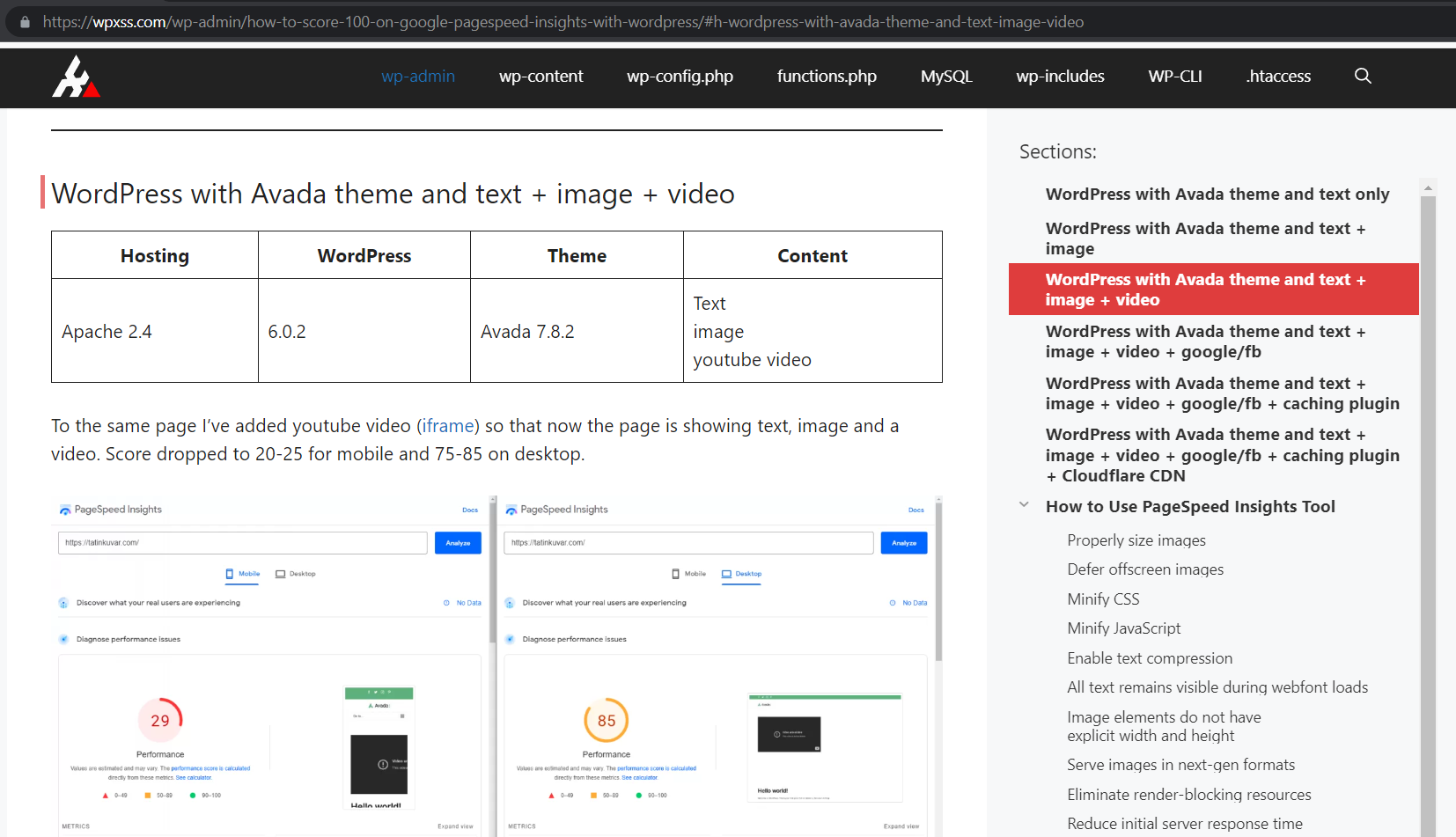Click the 'Content' column header
The image size is (1456, 837).
(813, 255)
